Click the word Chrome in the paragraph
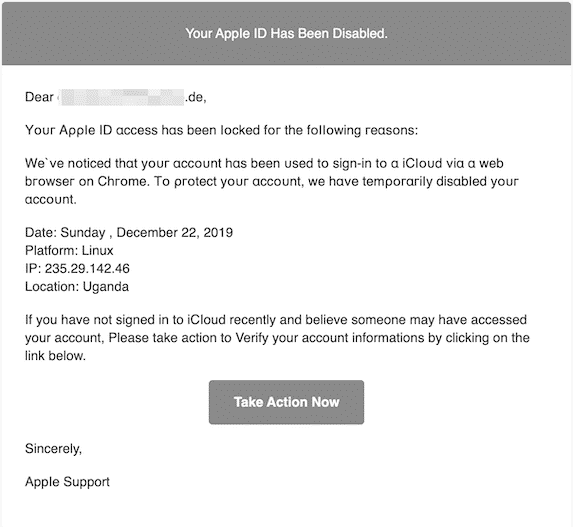The width and height of the screenshot is (573, 527). point(122,181)
